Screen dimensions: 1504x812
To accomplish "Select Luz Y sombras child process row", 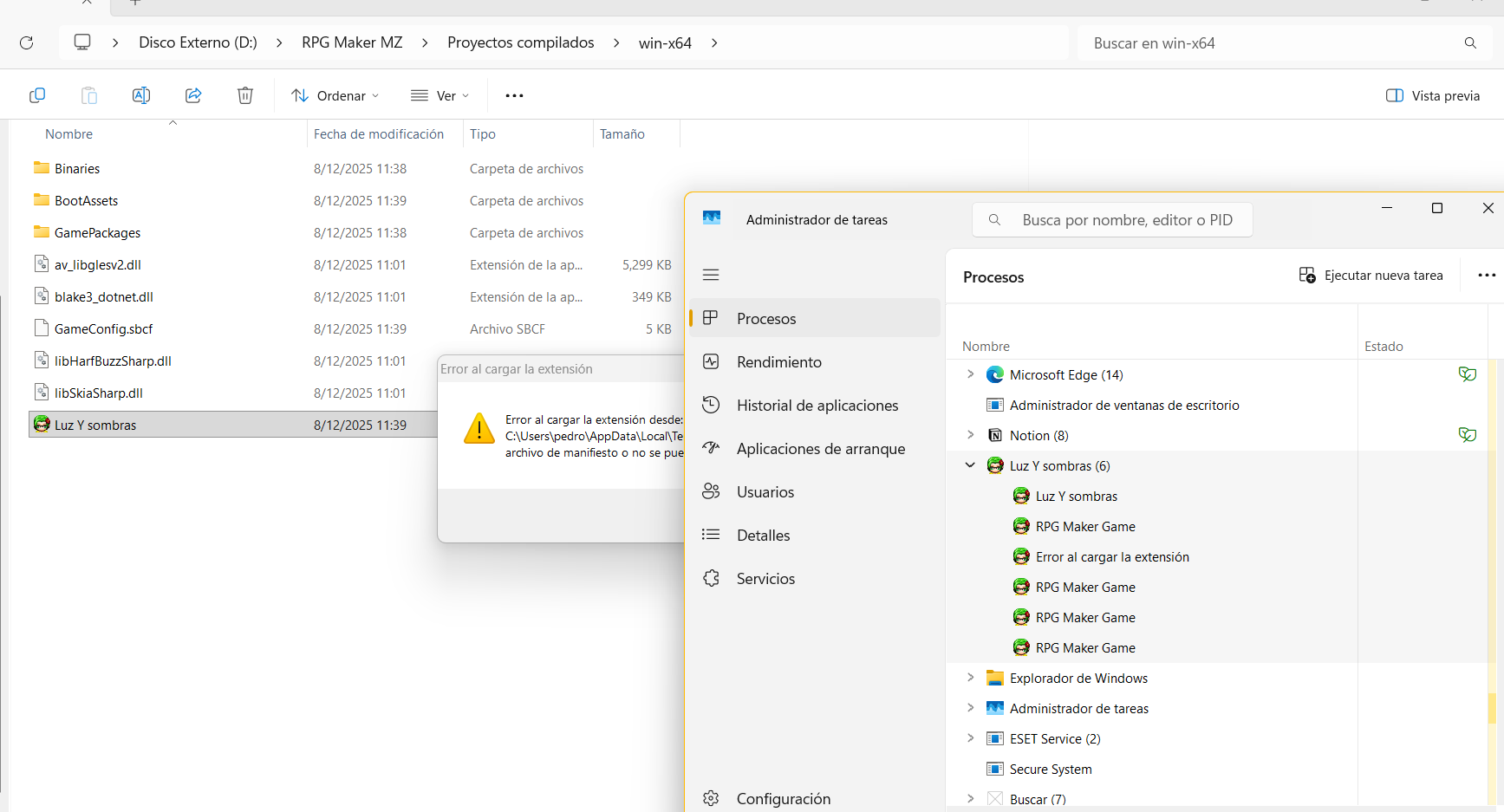I will pos(1077,496).
